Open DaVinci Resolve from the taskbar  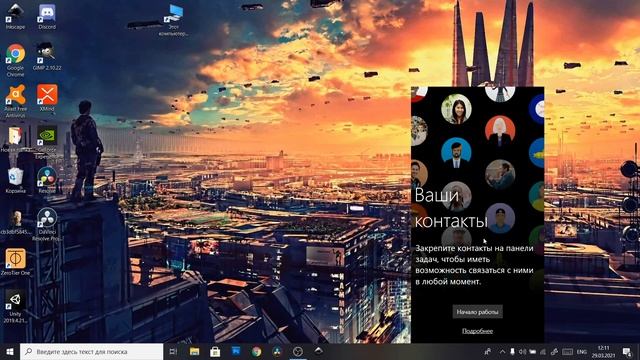click(277, 351)
